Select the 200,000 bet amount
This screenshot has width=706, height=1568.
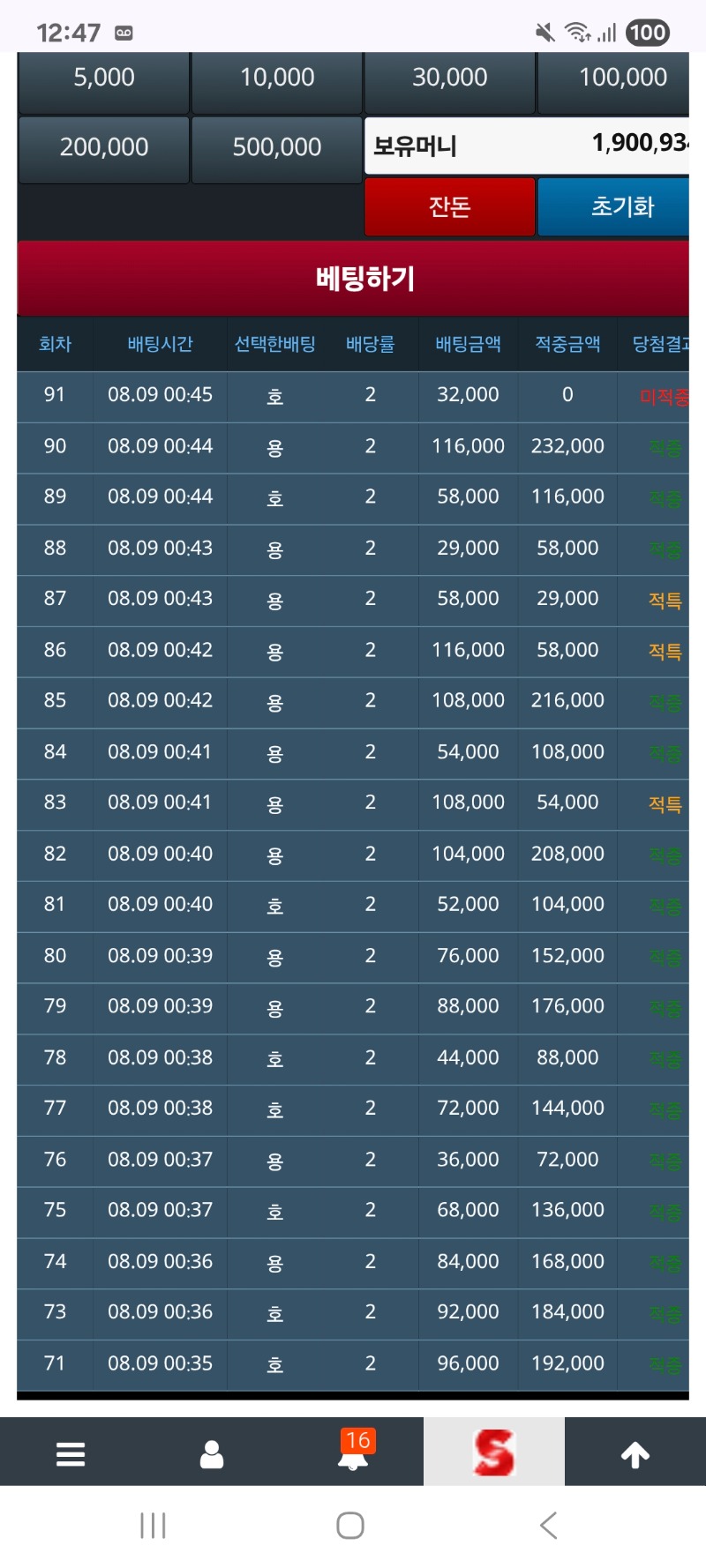pyautogui.click(x=104, y=148)
